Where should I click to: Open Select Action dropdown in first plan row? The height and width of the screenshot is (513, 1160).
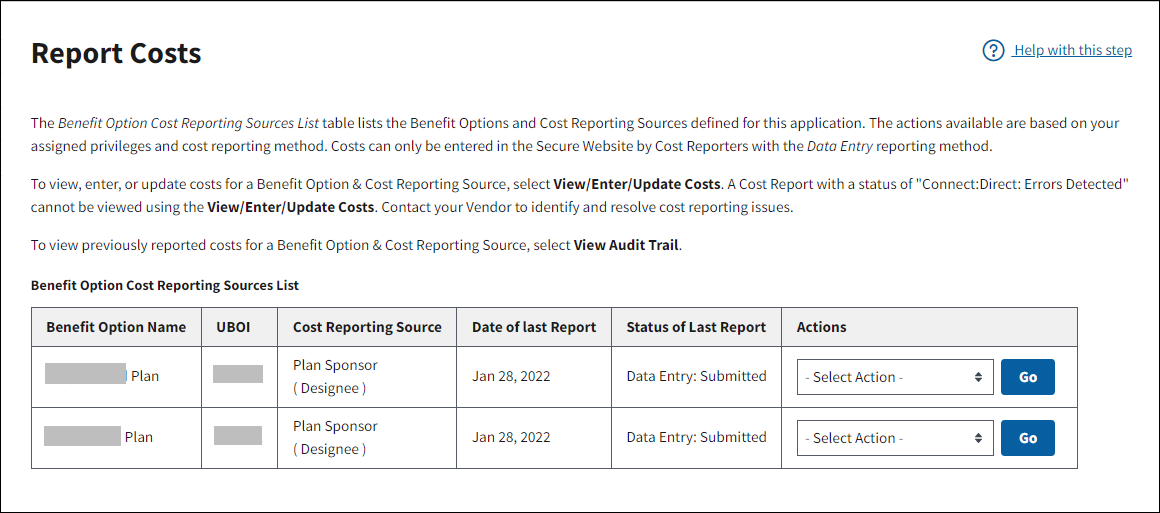tap(894, 377)
